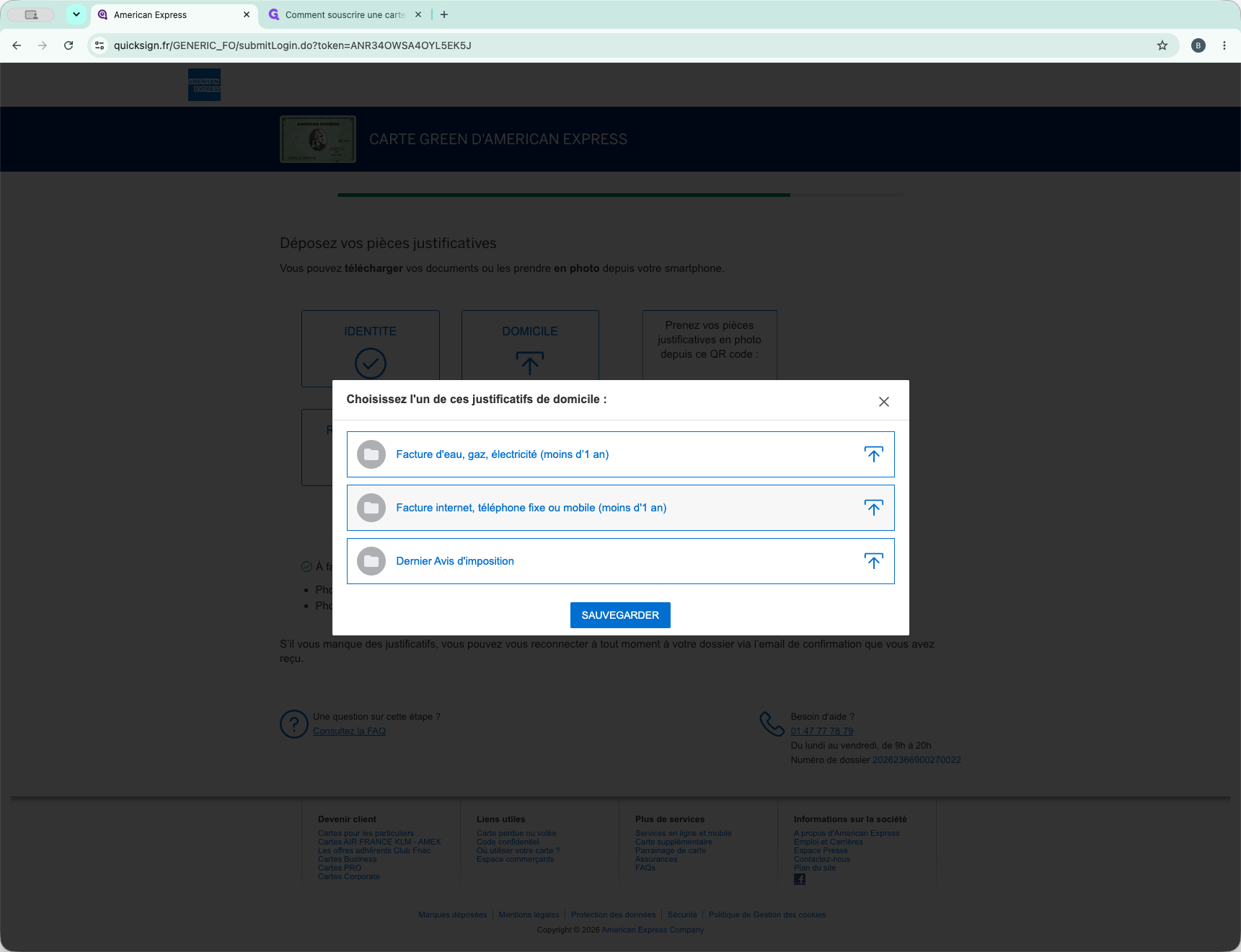Click the green application progress bar
The image size is (1241, 952).
click(x=564, y=195)
